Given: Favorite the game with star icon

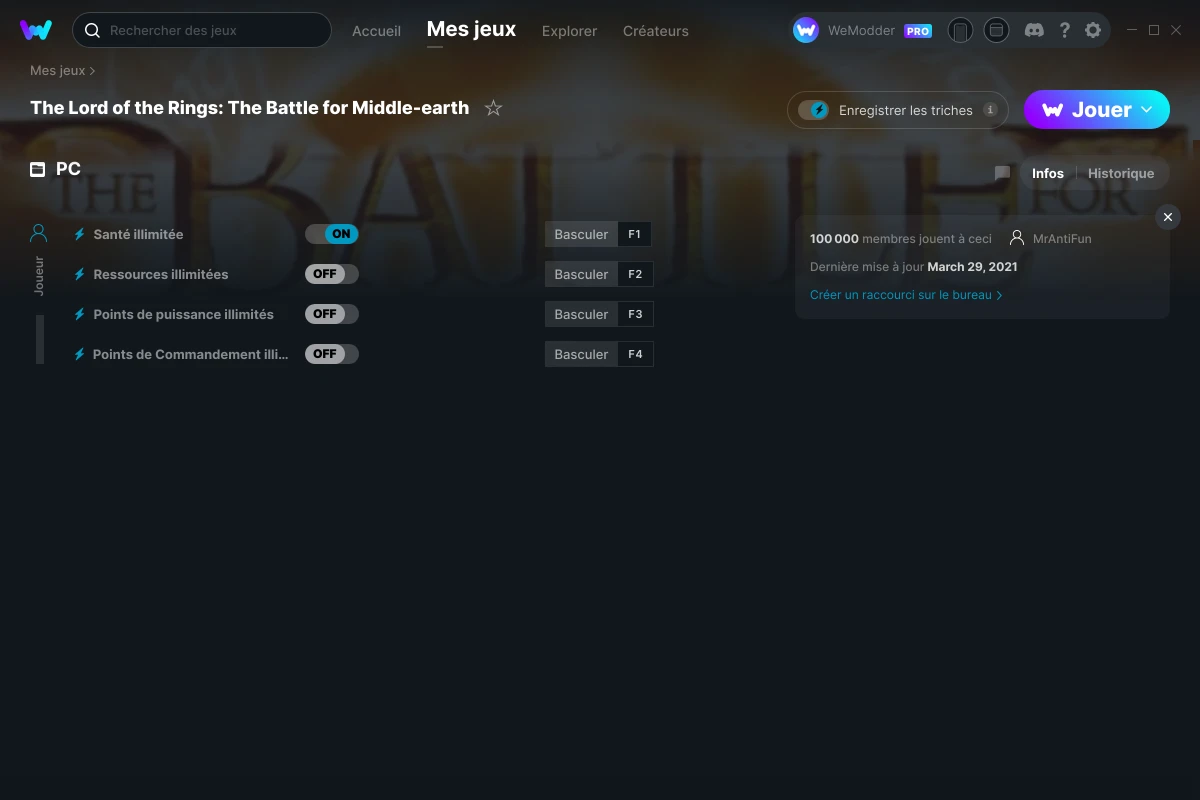Looking at the screenshot, I should coord(493,108).
